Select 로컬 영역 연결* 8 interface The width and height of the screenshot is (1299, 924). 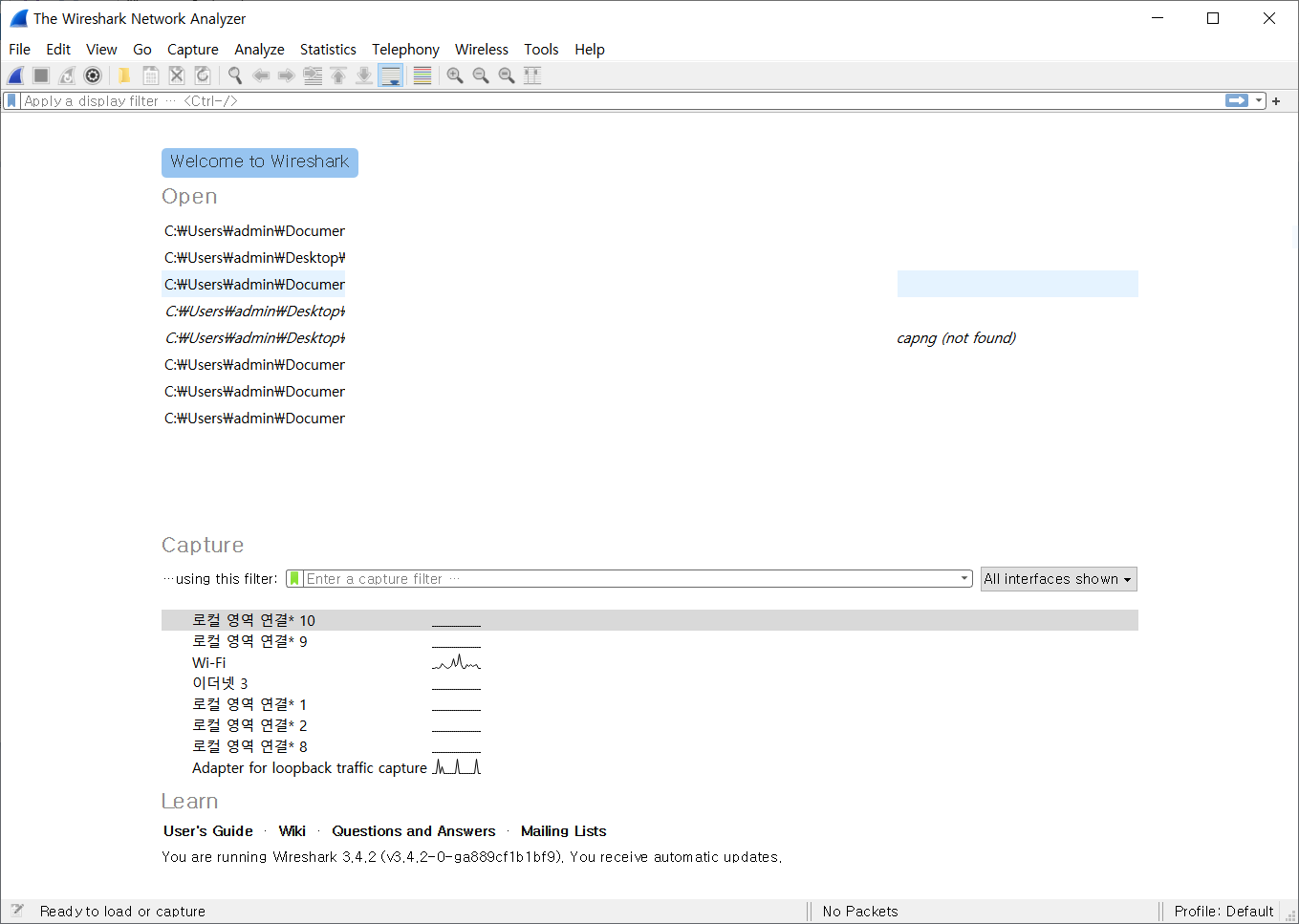pyautogui.click(x=650, y=746)
